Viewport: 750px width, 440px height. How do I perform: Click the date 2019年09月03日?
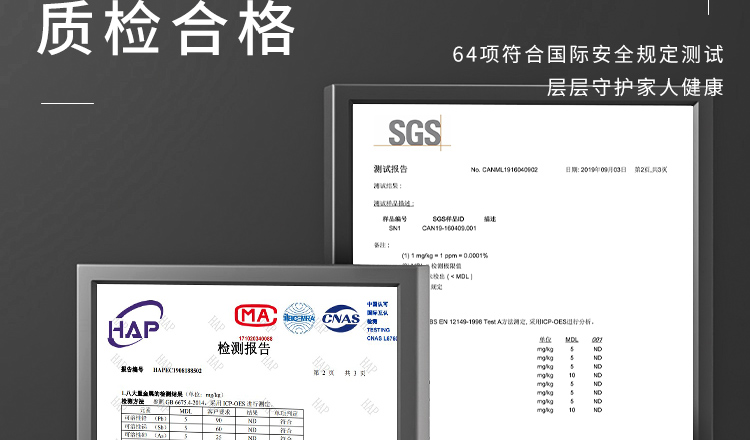pyautogui.click(x=603, y=169)
